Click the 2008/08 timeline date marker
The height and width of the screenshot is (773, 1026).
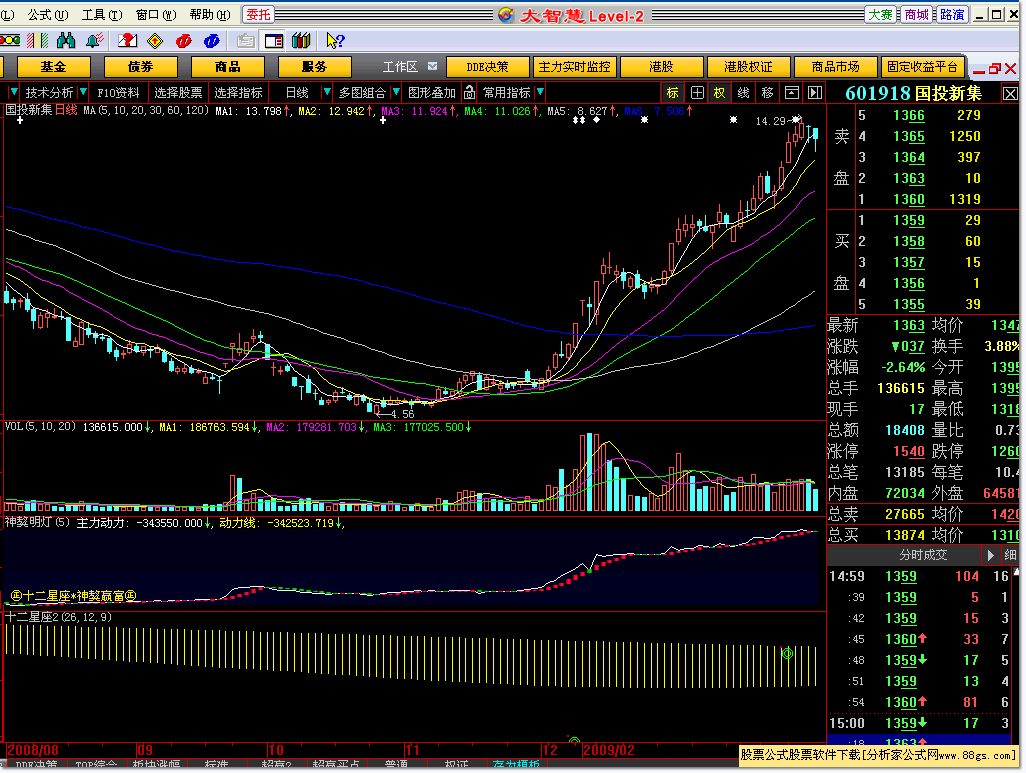(x=33, y=750)
